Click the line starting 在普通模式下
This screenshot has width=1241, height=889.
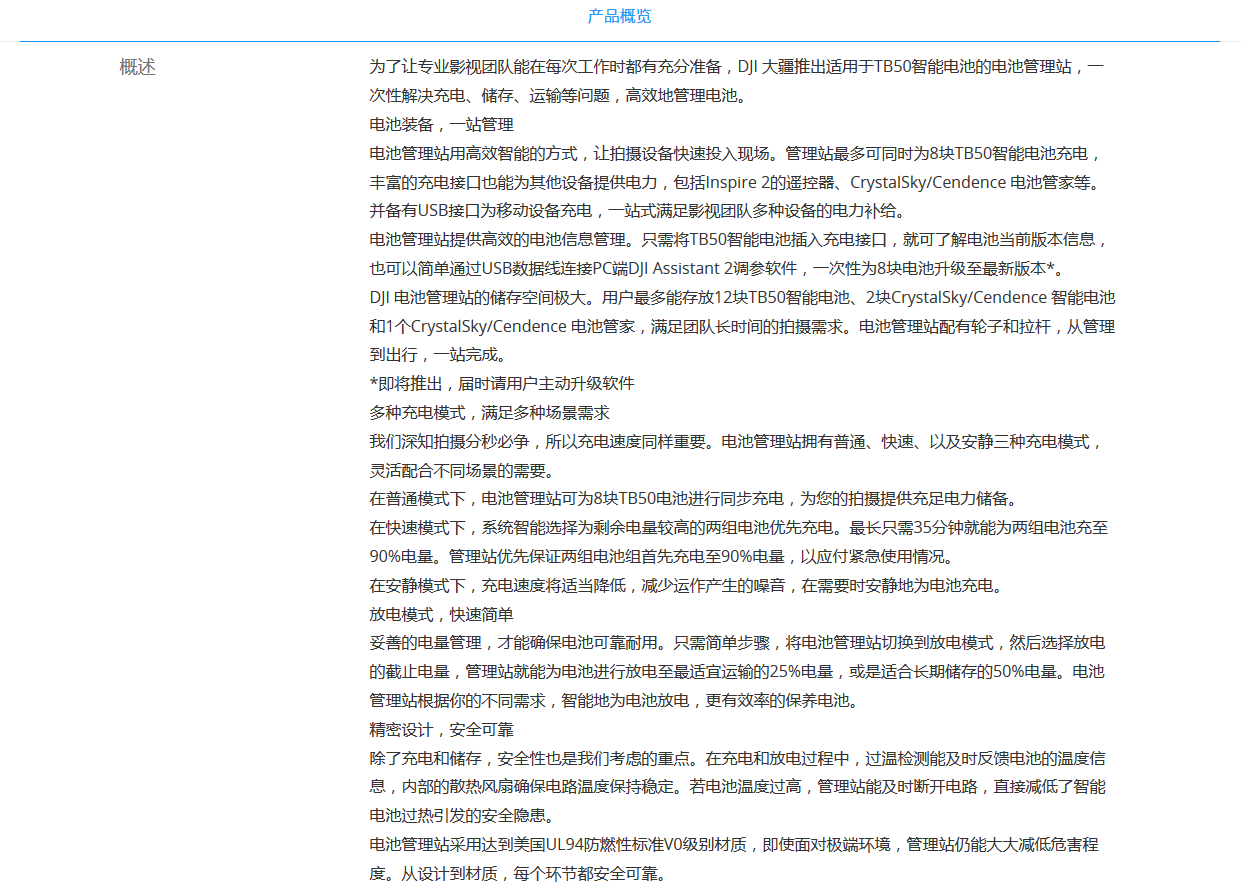[693, 499]
